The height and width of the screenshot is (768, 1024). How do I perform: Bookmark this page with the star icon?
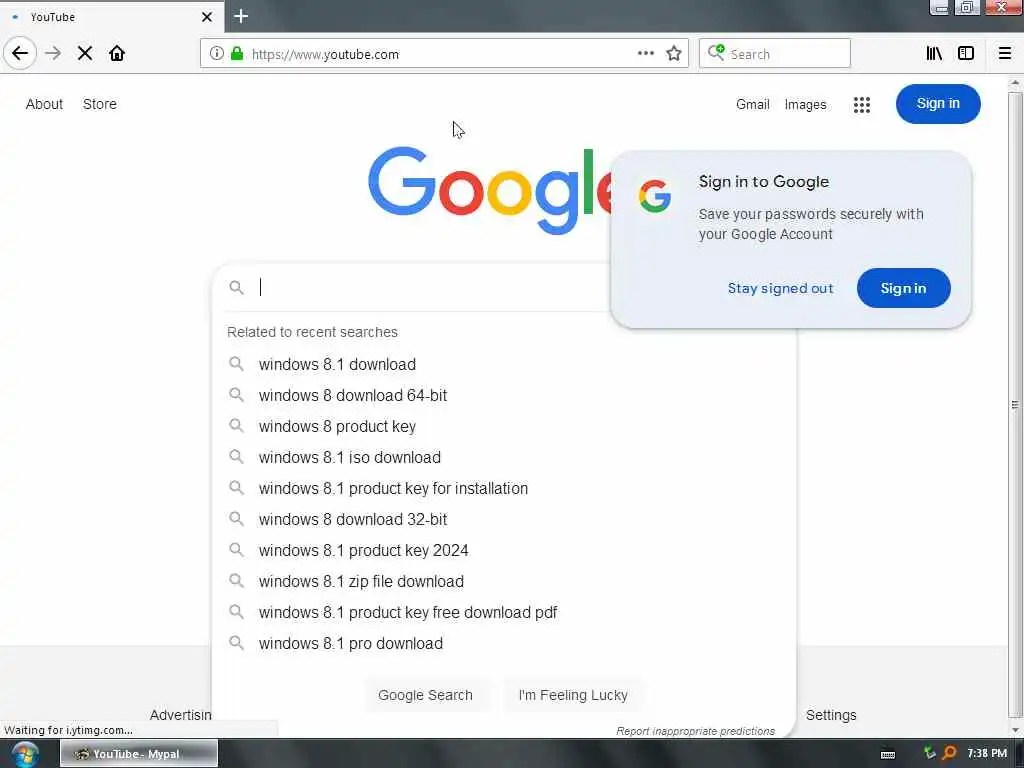(674, 54)
